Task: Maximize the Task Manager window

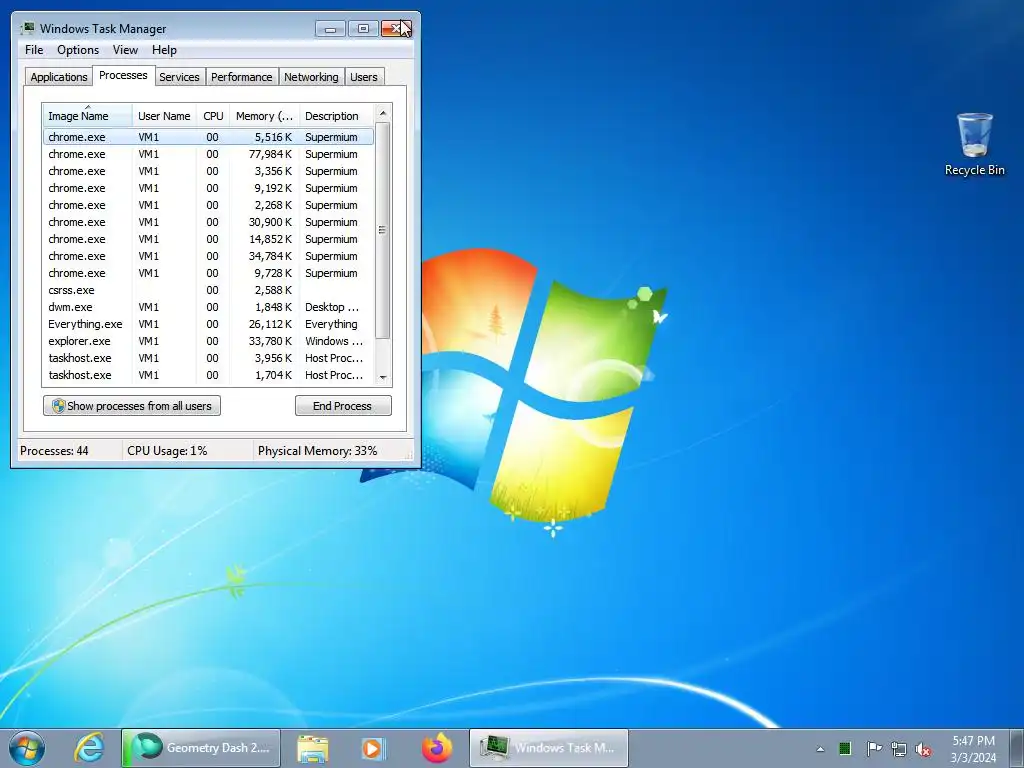Action: pyautogui.click(x=363, y=29)
